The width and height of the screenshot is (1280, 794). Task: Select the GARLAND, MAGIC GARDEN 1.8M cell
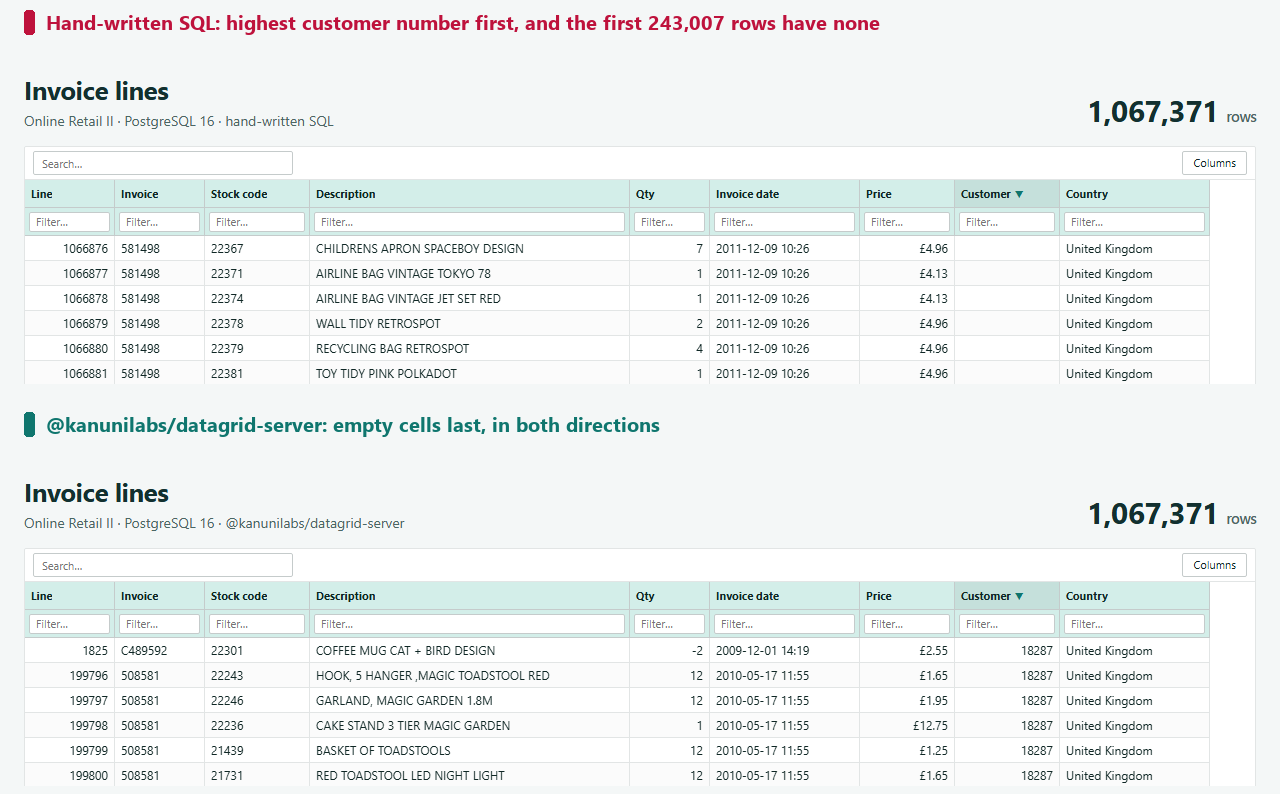click(470, 701)
